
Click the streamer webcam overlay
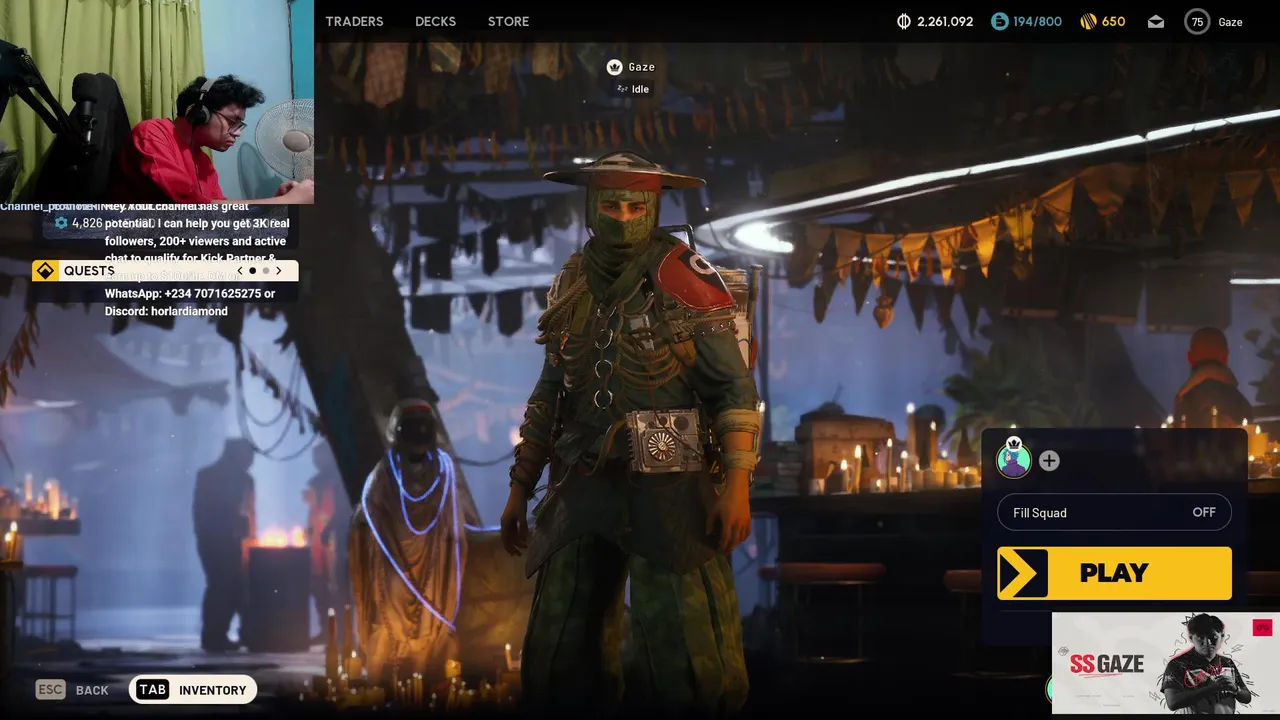(x=157, y=100)
